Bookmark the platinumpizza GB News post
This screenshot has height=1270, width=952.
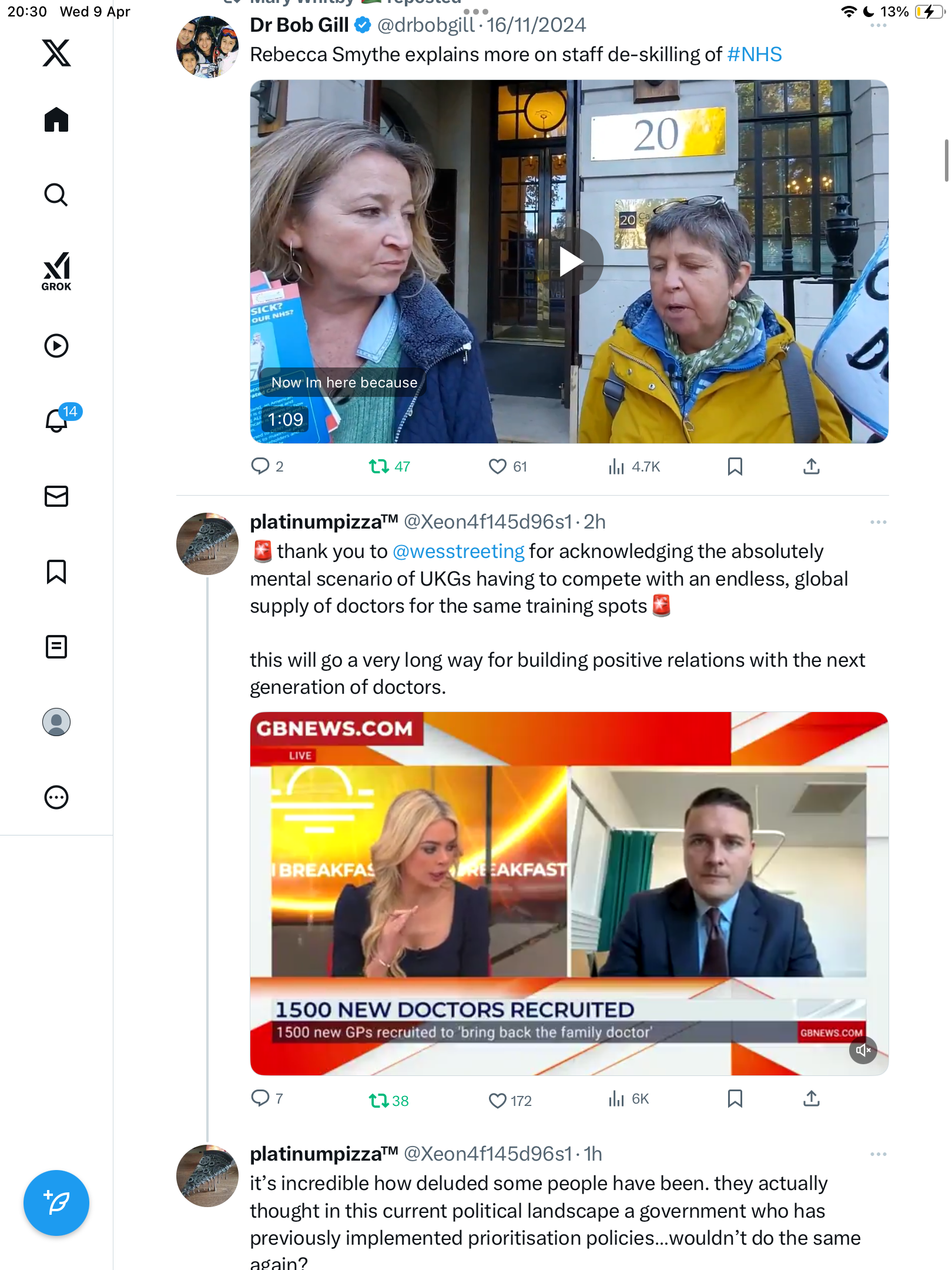(735, 1098)
